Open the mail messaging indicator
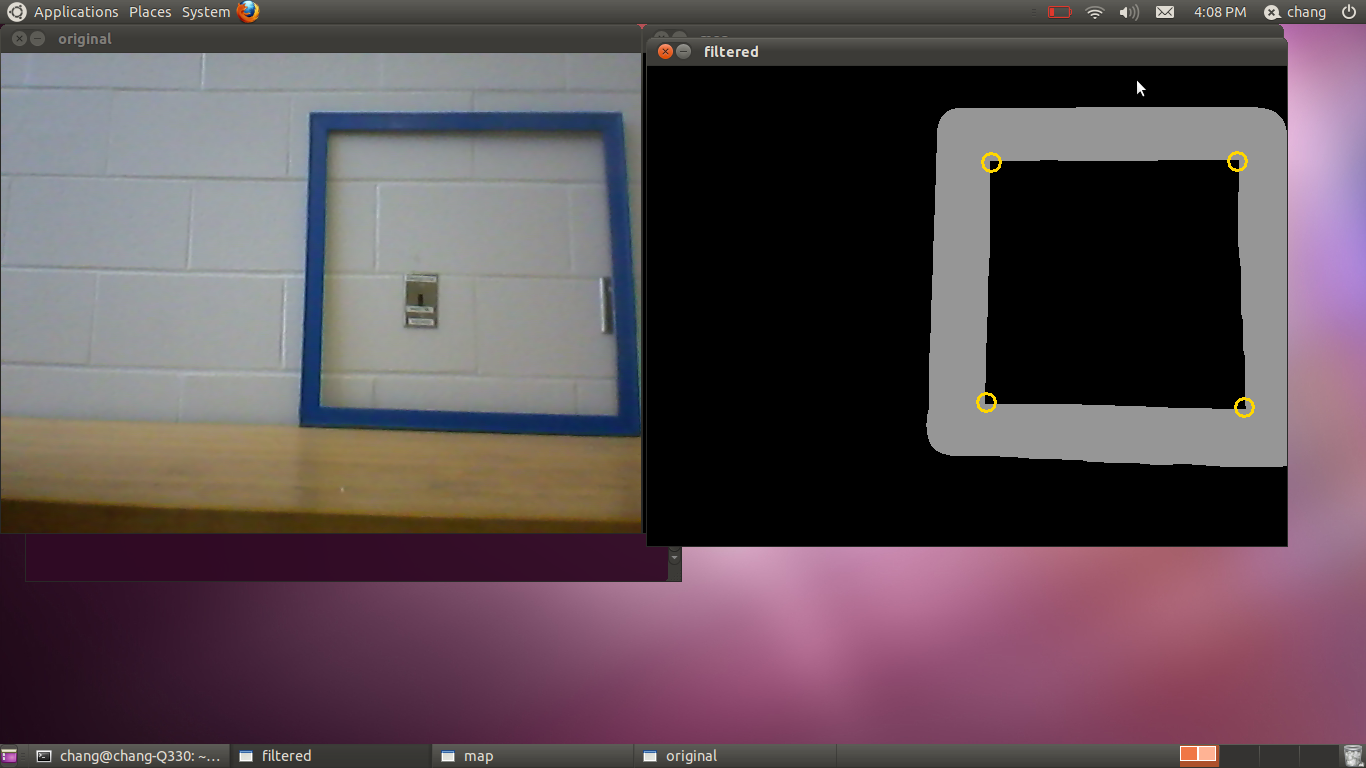This screenshot has width=1366, height=768. pyautogui.click(x=1165, y=12)
